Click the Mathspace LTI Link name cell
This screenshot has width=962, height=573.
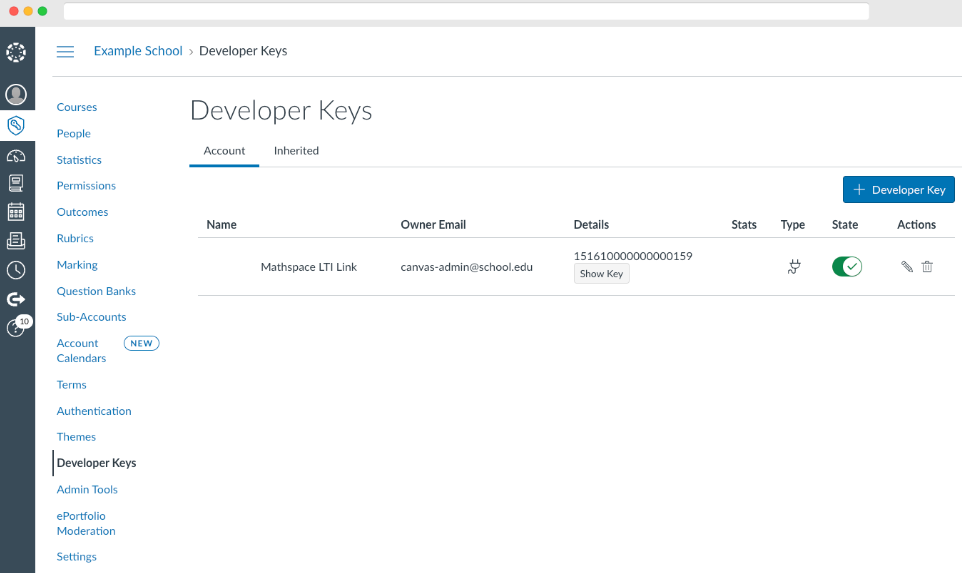coord(309,267)
